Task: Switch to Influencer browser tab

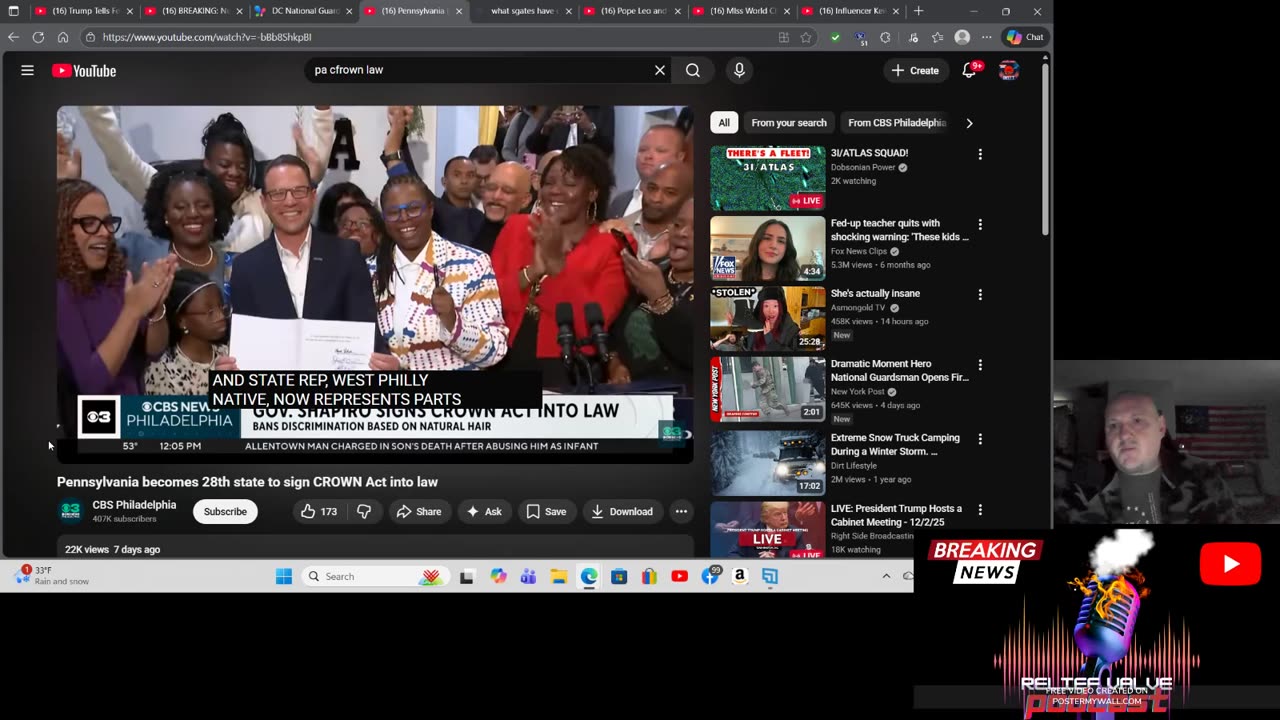Action: click(x=851, y=11)
